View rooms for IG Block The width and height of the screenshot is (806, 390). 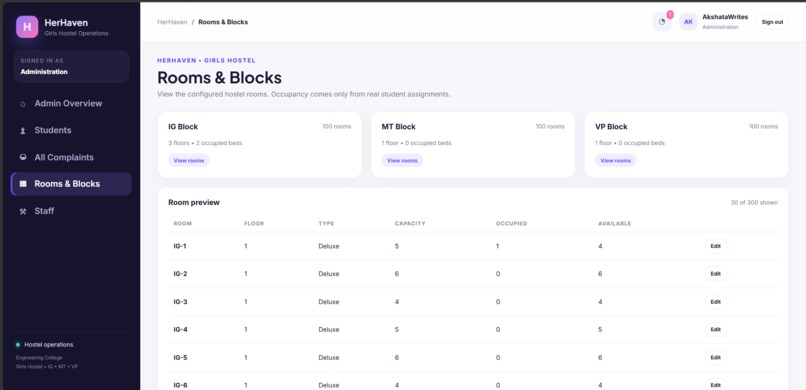(189, 160)
